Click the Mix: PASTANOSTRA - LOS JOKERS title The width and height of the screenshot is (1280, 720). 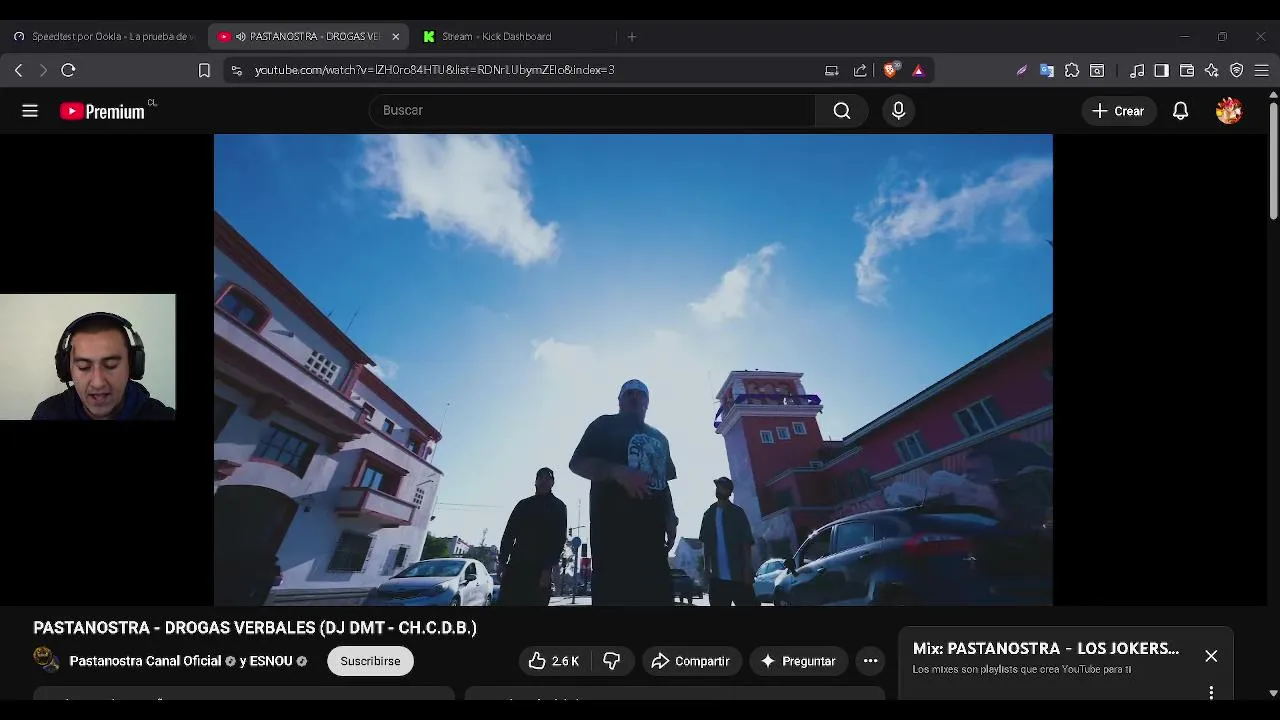(x=1046, y=648)
